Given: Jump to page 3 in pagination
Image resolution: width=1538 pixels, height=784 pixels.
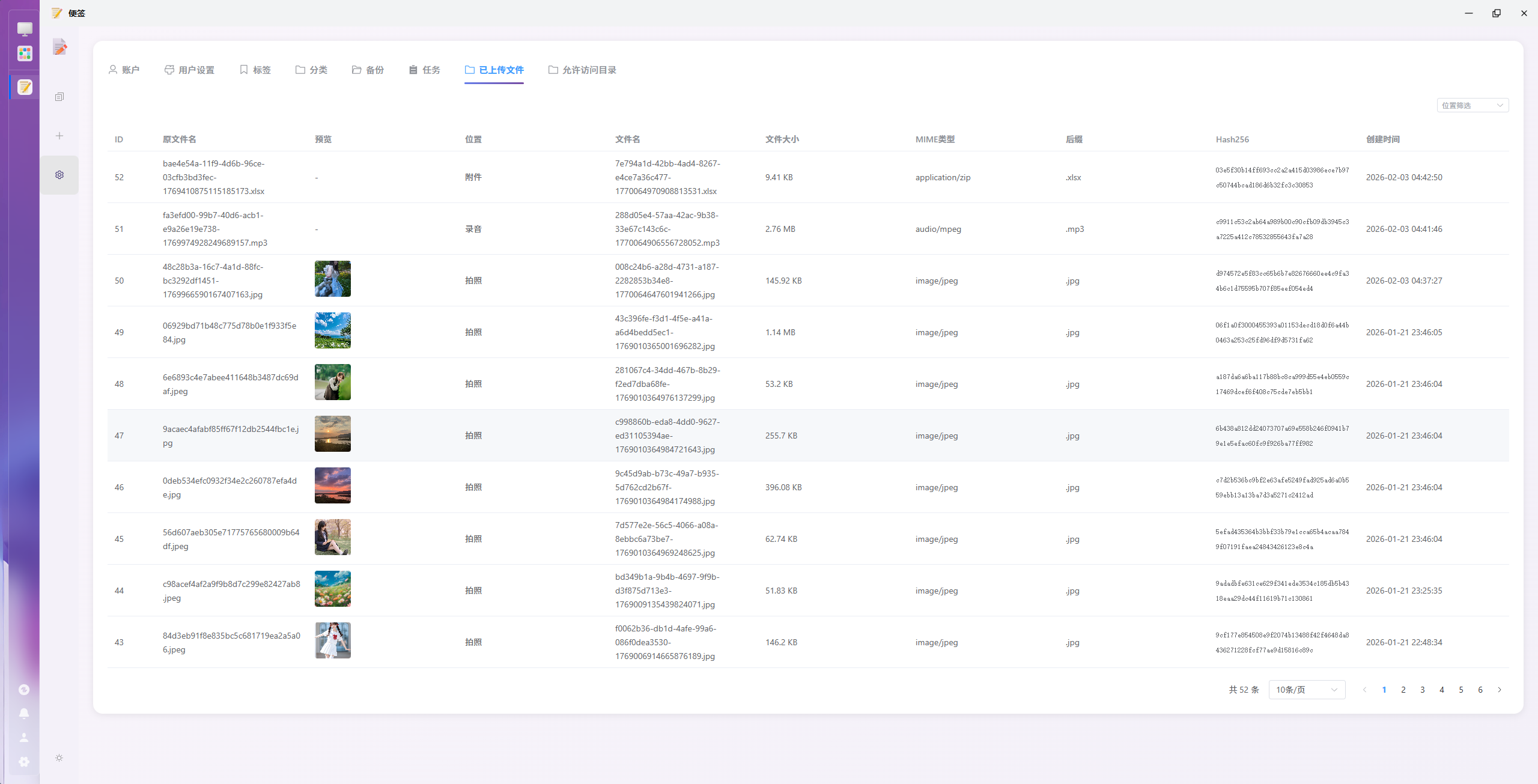Looking at the screenshot, I should tap(1423, 690).
